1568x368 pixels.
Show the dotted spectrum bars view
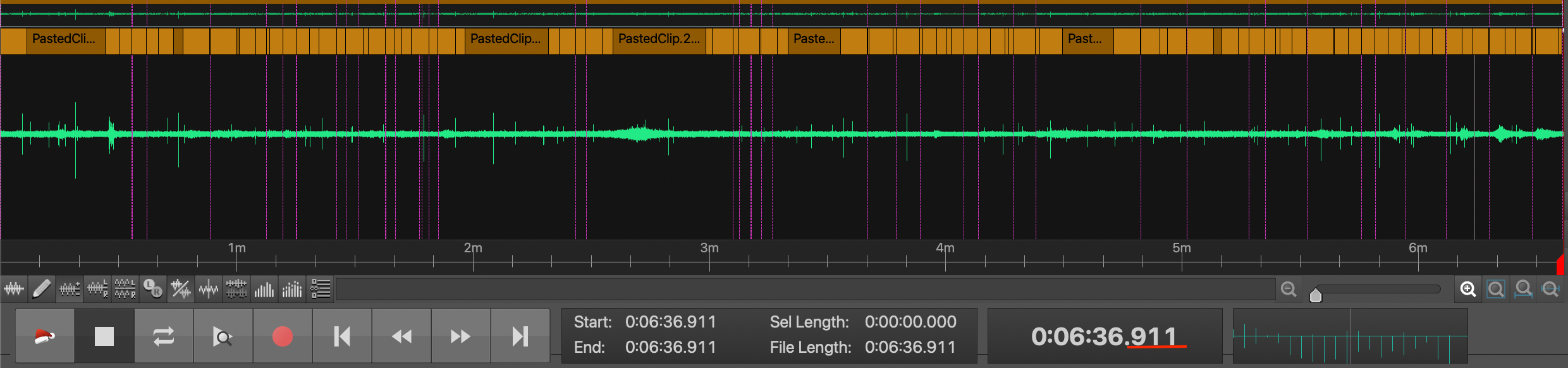292,290
